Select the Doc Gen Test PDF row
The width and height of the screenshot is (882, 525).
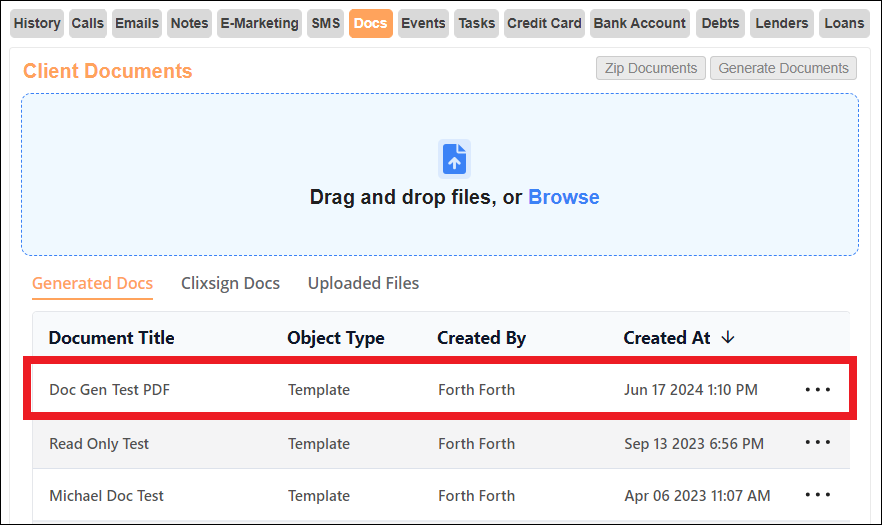pos(440,388)
